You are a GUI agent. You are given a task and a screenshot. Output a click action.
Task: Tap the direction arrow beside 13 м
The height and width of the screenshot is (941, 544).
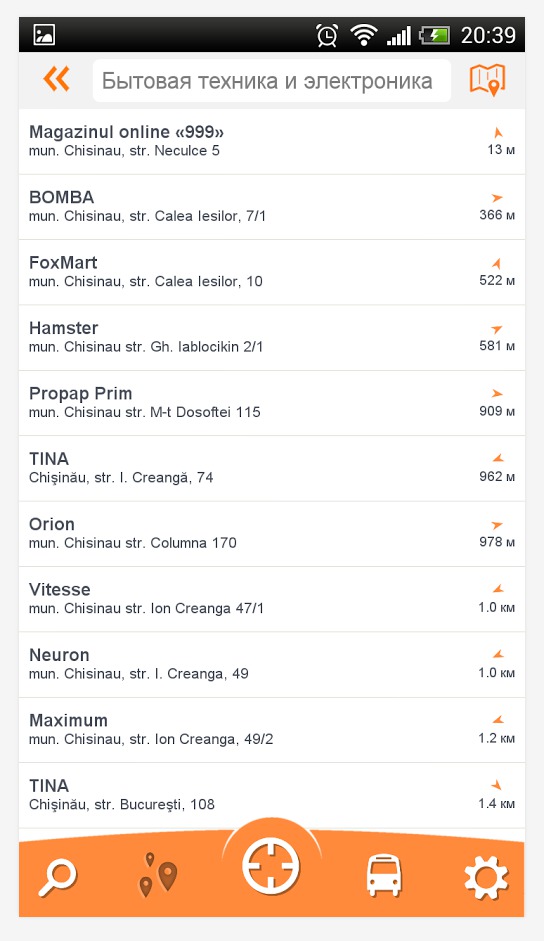pos(498,133)
